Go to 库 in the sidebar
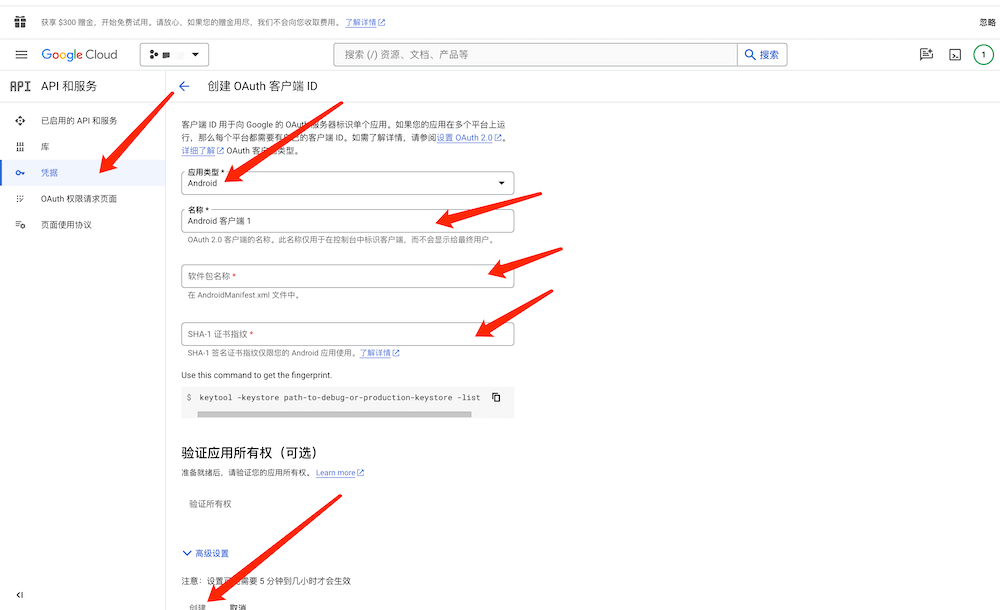Screen dimensions: 1000x610 [x=45, y=147]
